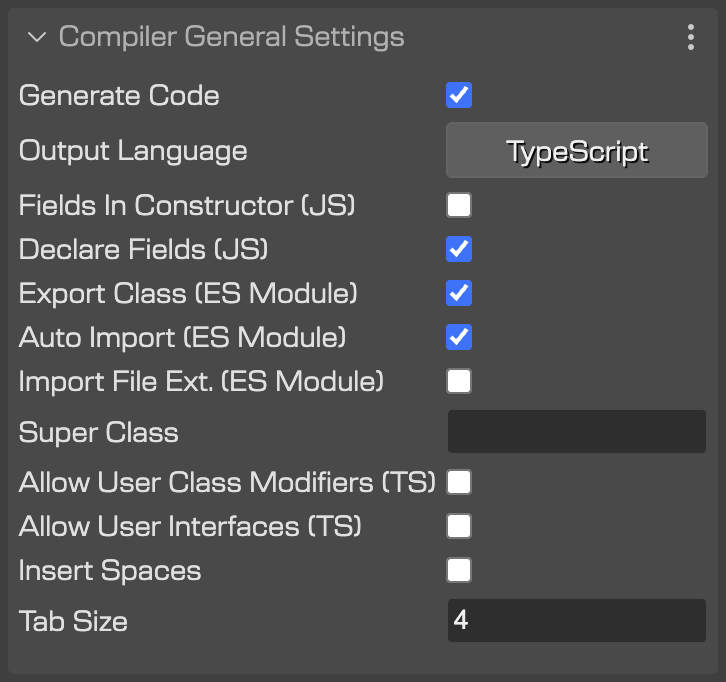Screen dimensions: 726x682
Task: Click the Super Class label
Action: (x=99, y=432)
